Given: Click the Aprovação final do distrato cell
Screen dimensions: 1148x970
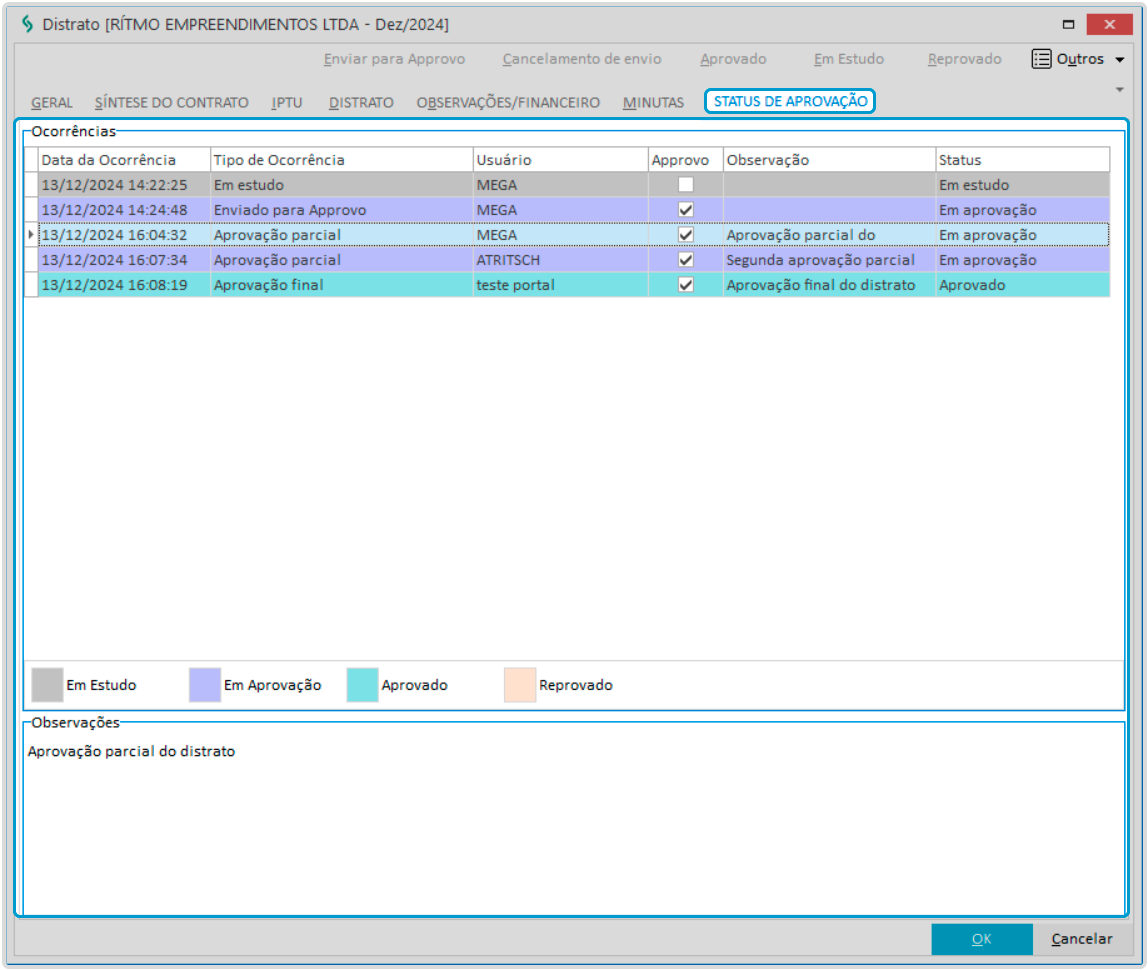Looking at the screenshot, I should coord(830,285).
